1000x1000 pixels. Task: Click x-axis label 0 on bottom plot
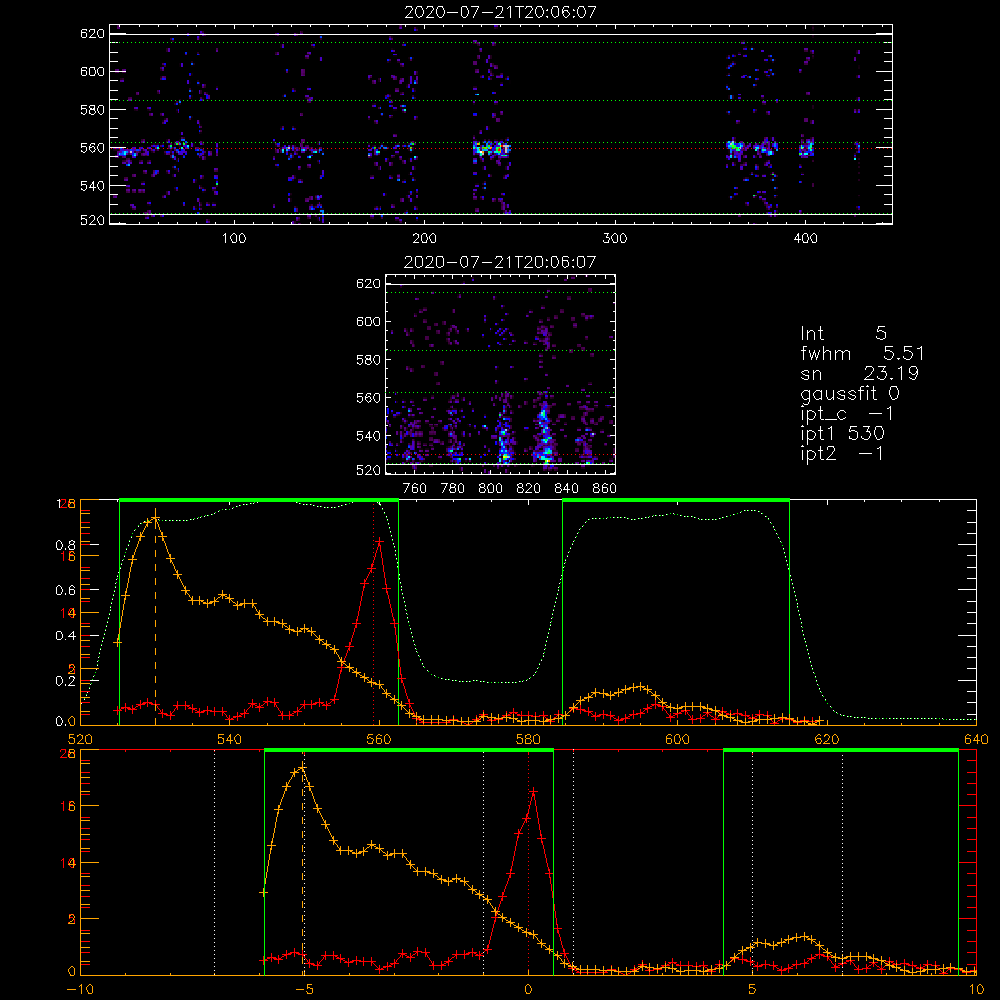(x=528, y=990)
